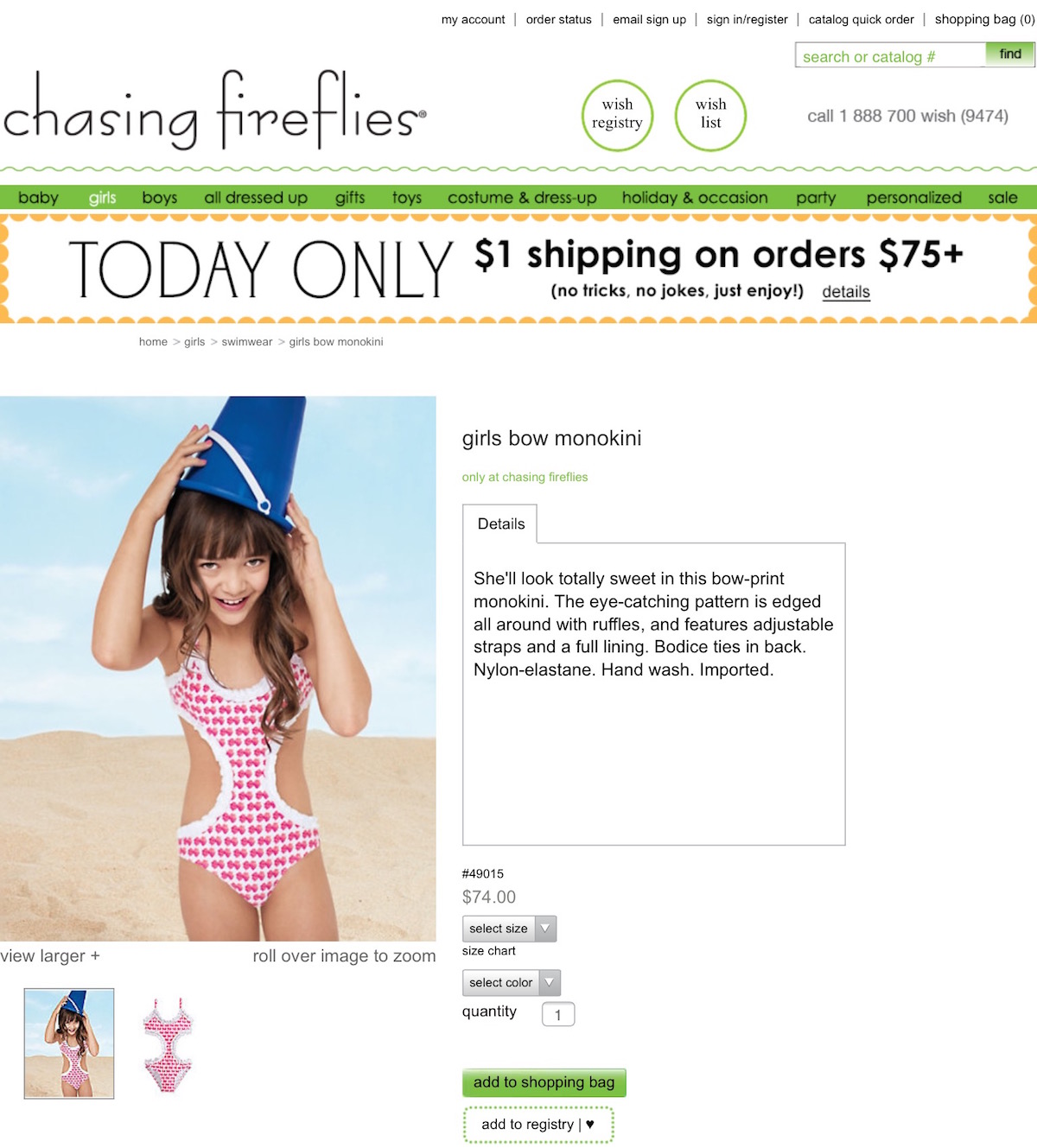The height and width of the screenshot is (1148, 1037).
Task: Click the chasing fireflies logo
Action: click(x=214, y=111)
